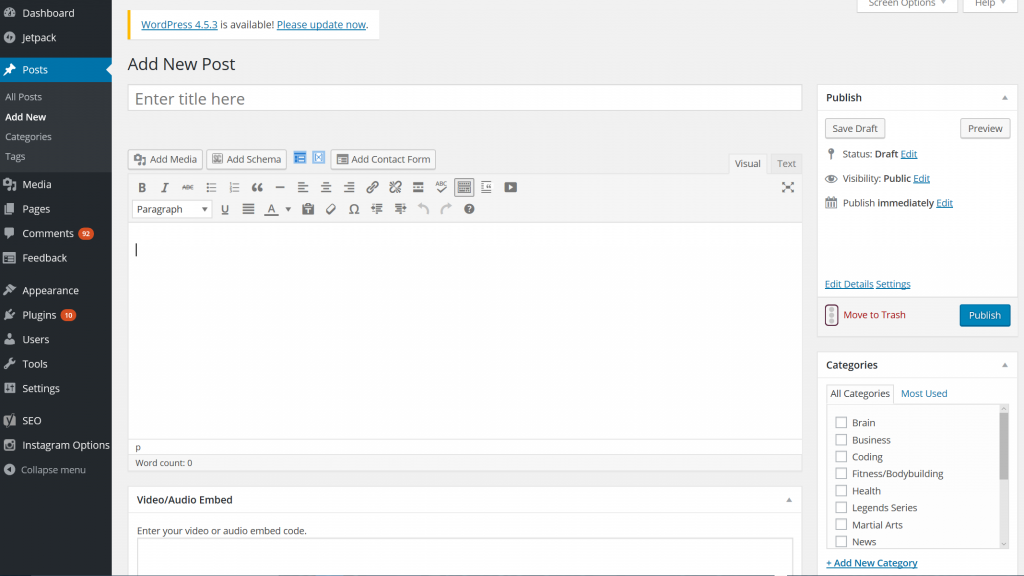Check the Legends Series category

841,507
